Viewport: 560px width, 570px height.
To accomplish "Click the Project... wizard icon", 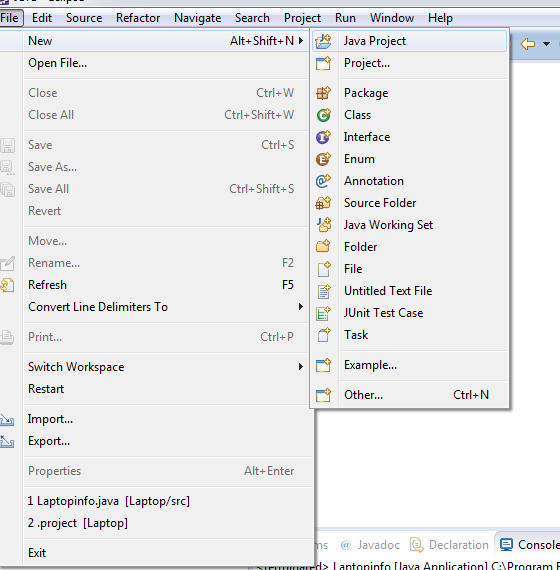I will pyautogui.click(x=323, y=63).
